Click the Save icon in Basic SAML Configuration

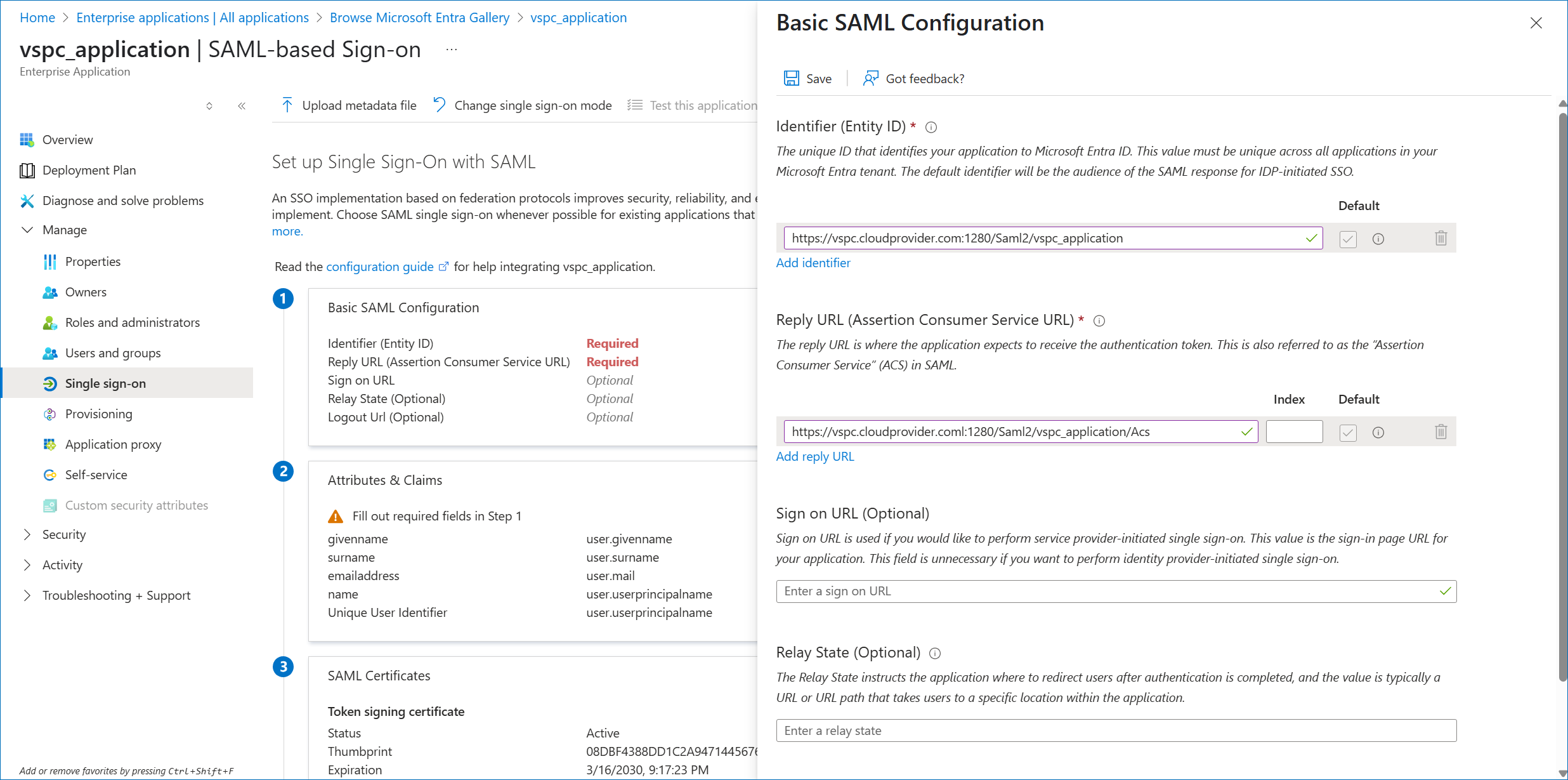coord(792,78)
